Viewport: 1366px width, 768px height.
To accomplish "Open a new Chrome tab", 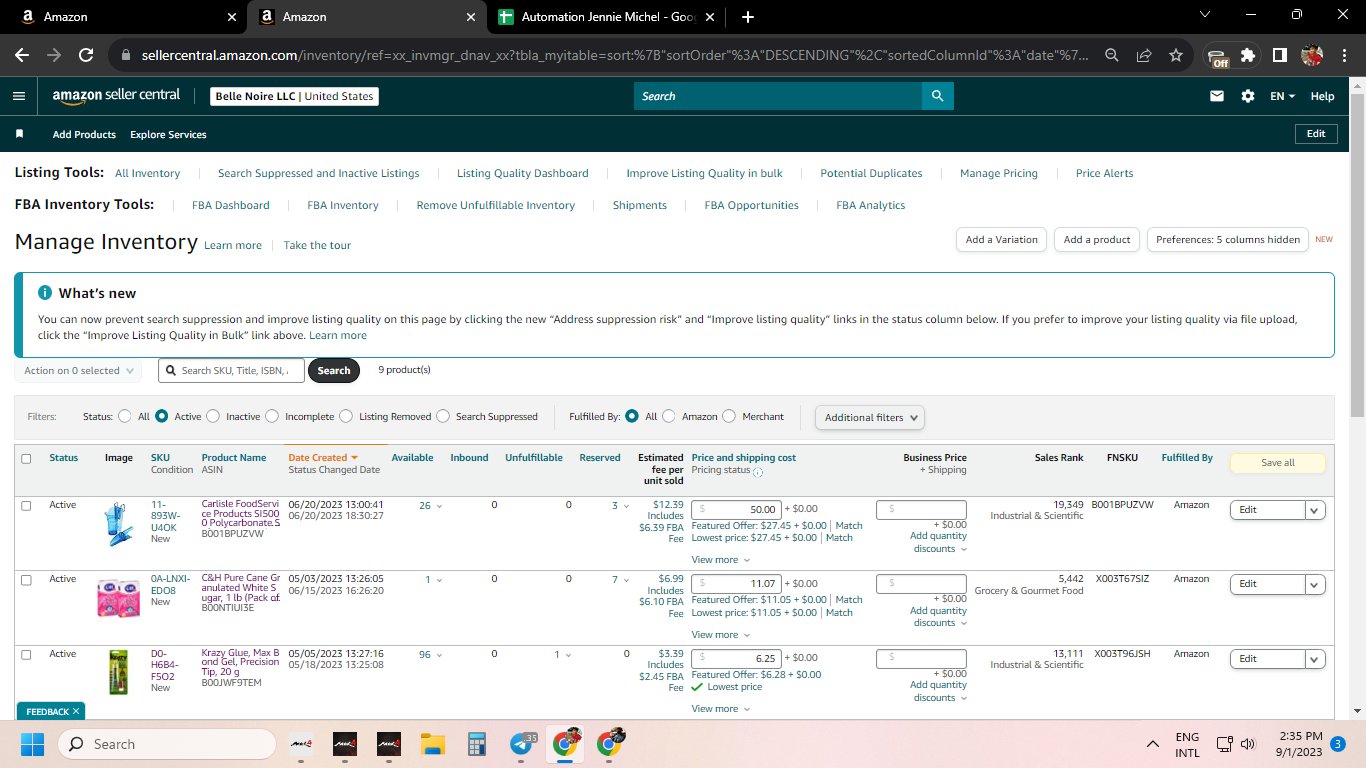I will [x=748, y=17].
